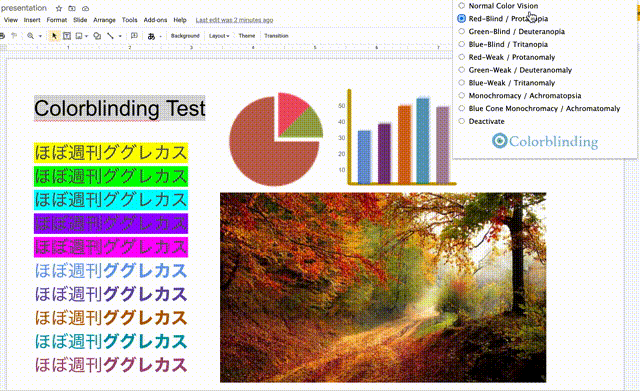Expand the zoom dropdown arrow
Viewport: 640px width, 391px height.
40,36
